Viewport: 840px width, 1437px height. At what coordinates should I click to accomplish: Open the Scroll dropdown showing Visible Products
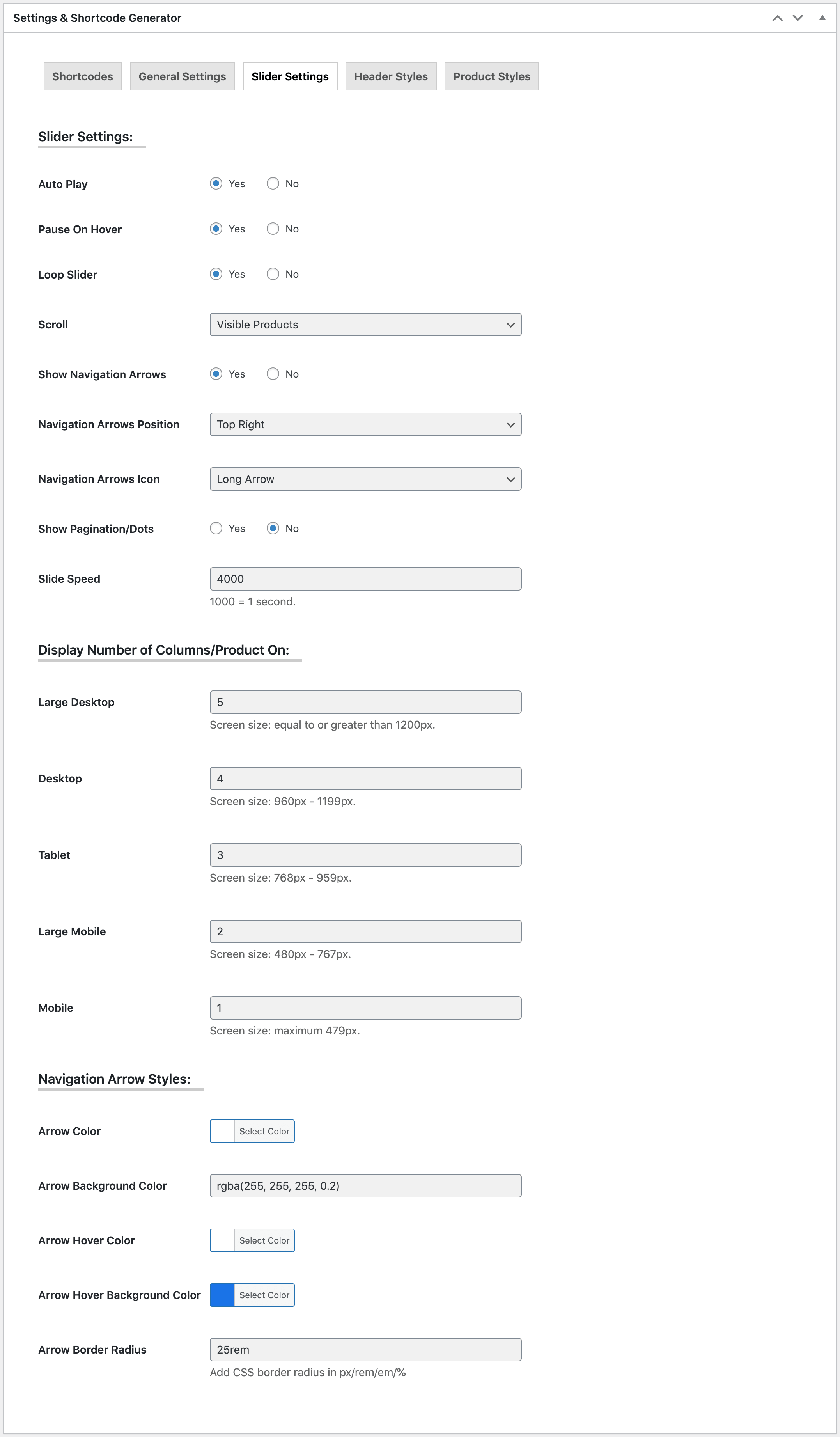tap(365, 325)
